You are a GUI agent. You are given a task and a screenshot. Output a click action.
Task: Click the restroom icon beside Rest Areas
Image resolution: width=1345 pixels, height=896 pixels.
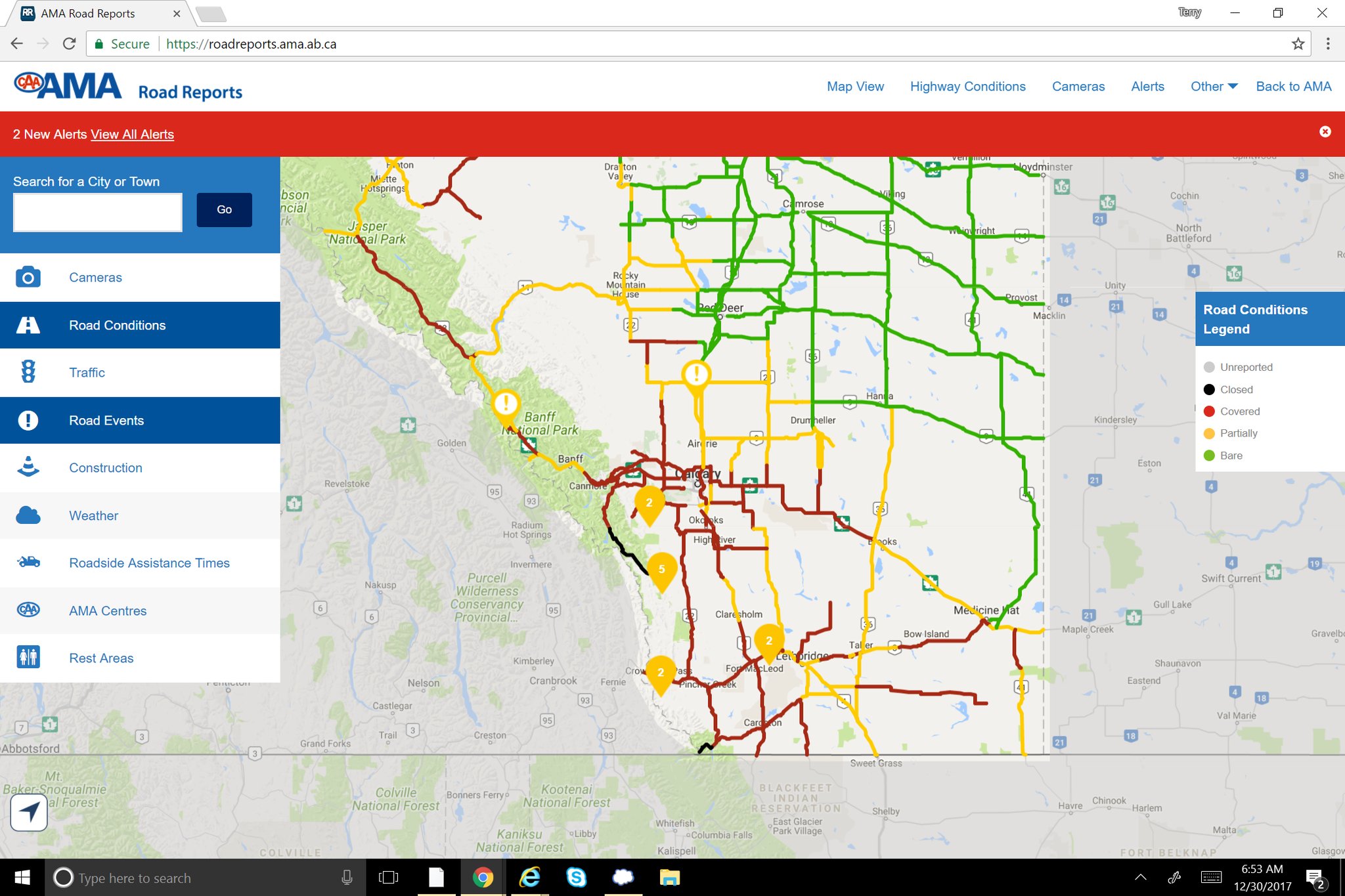click(x=28, y=658)
